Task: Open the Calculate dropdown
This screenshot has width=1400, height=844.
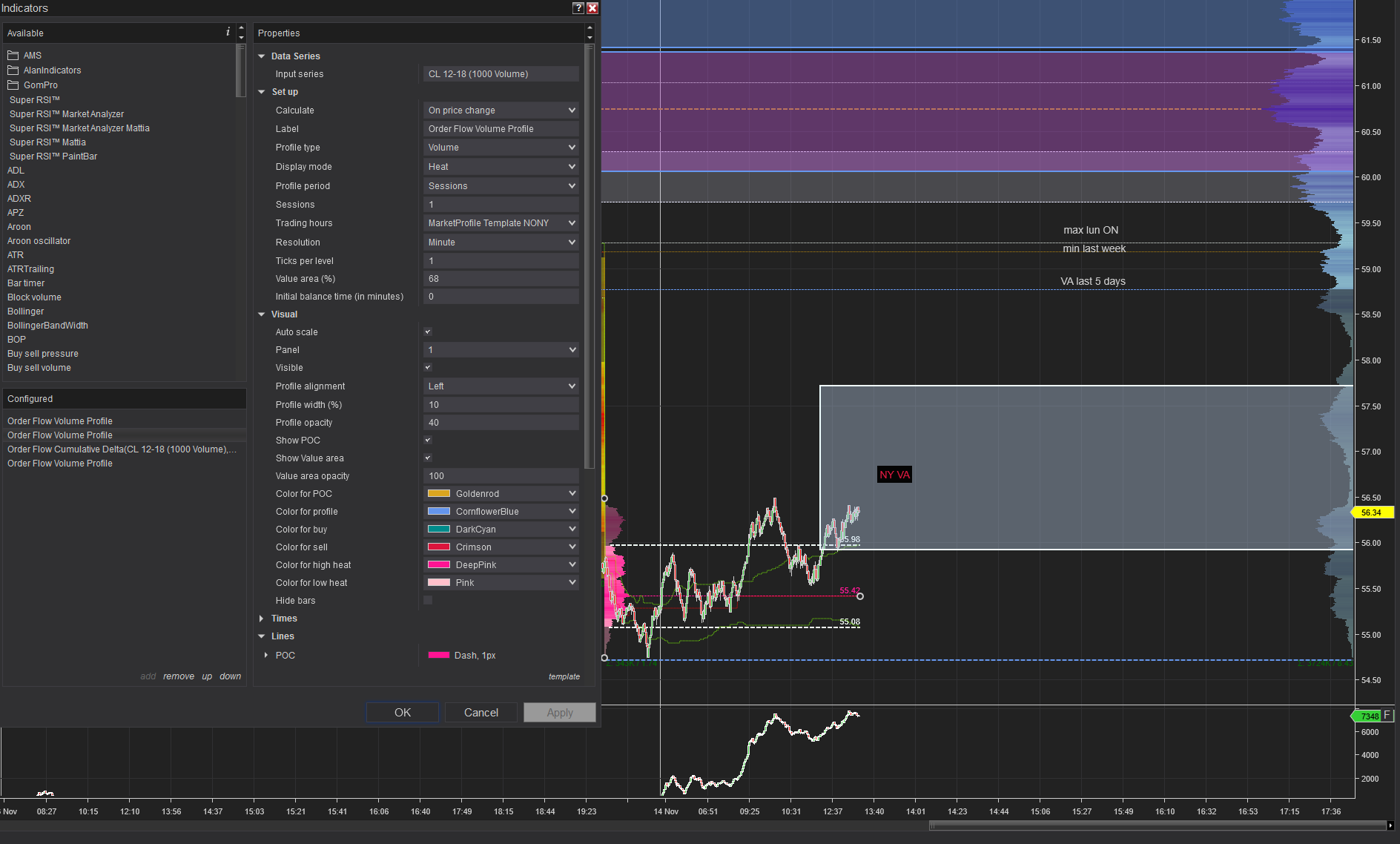Action: point(501,111)
